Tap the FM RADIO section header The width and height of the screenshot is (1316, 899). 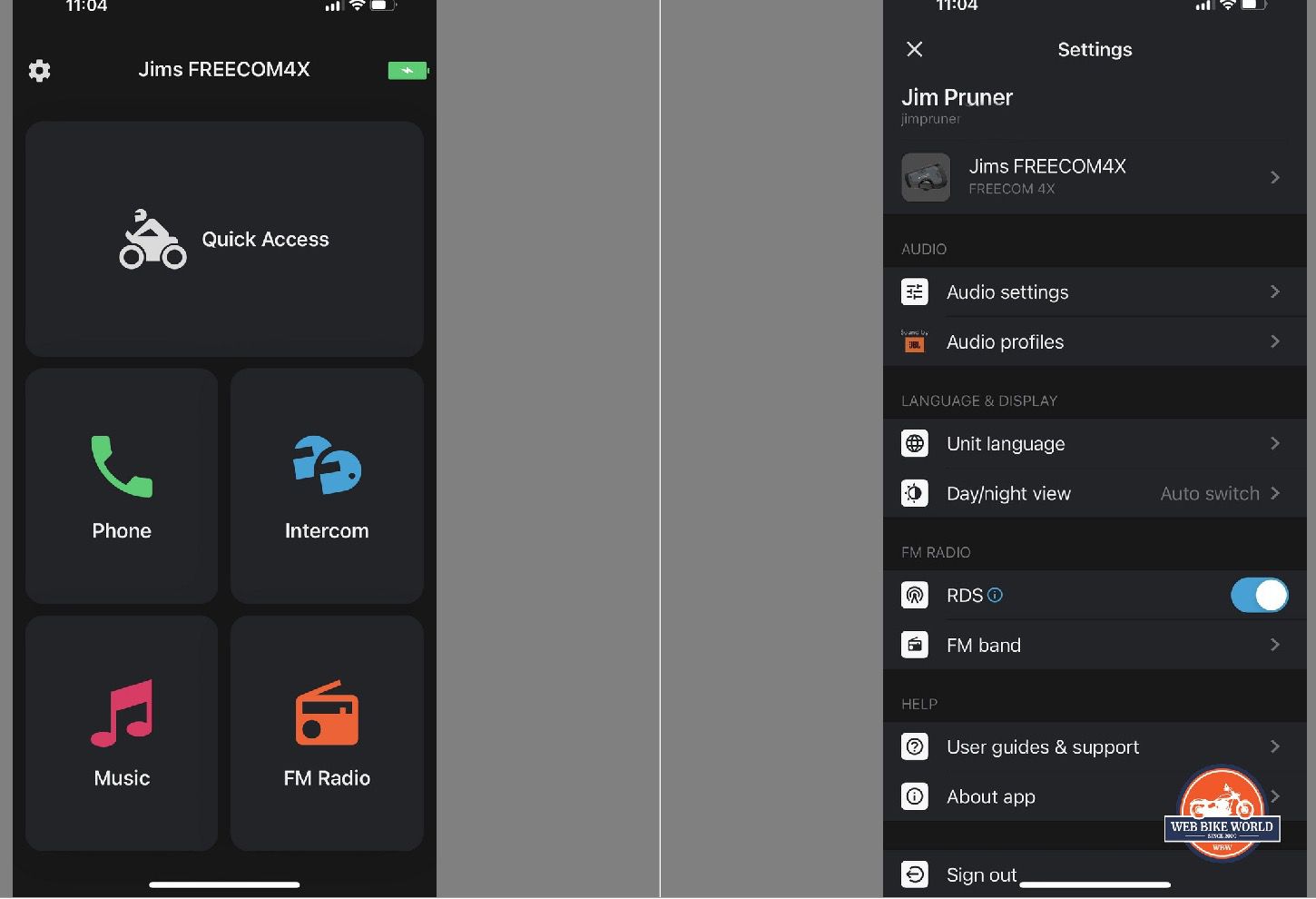click(x=936, y=552)
